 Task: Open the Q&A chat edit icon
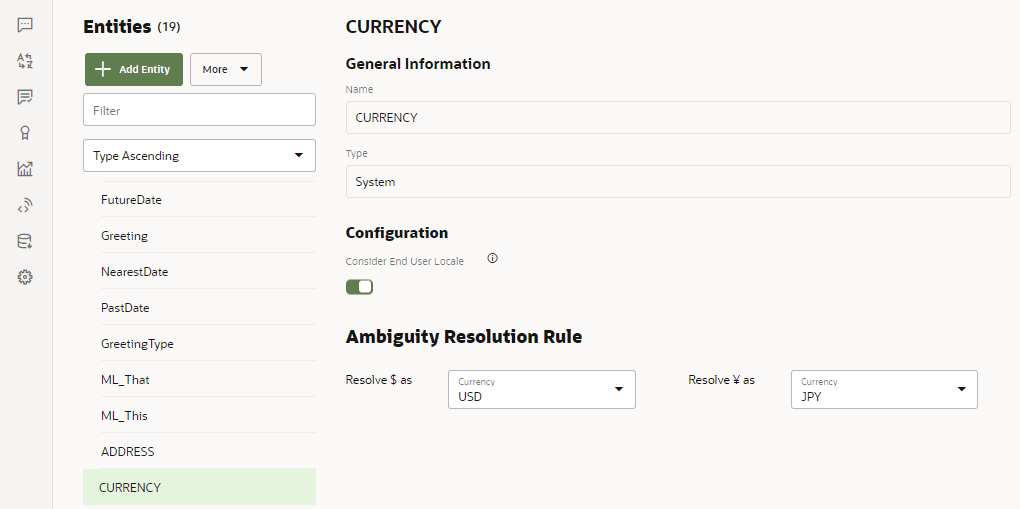[26, 97]
